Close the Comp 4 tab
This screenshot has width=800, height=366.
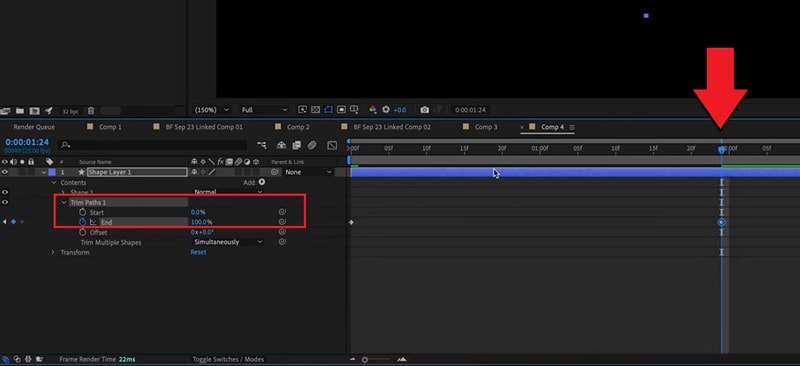point(521,127)
